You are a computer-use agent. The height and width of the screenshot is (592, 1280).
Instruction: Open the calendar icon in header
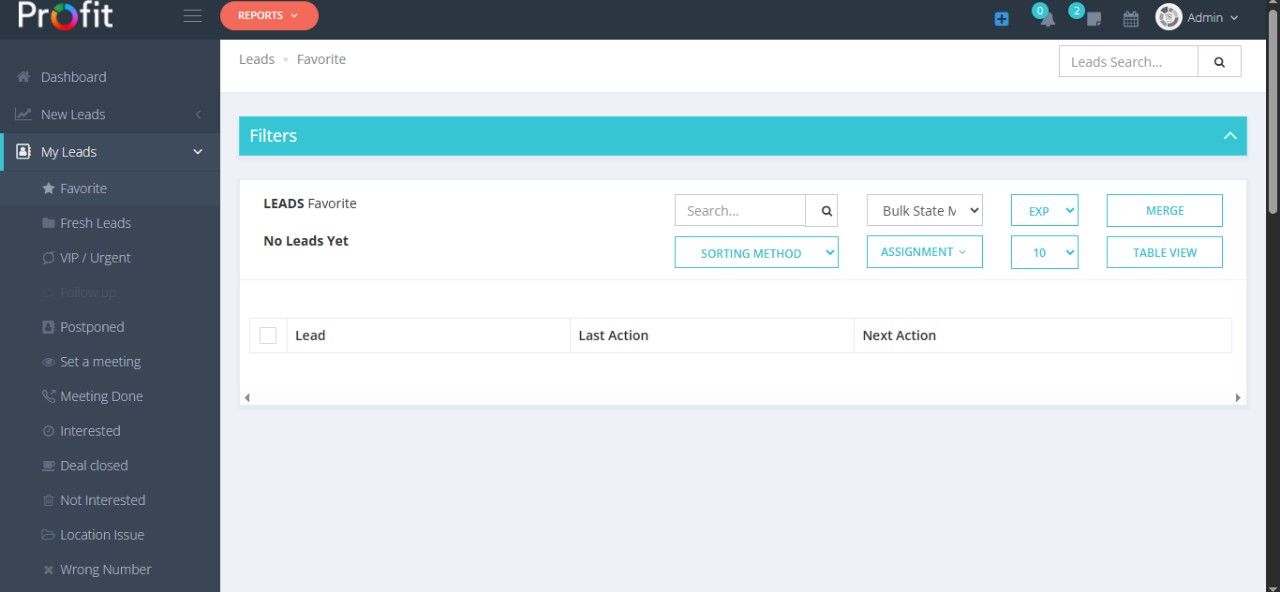click(1131, 19)
